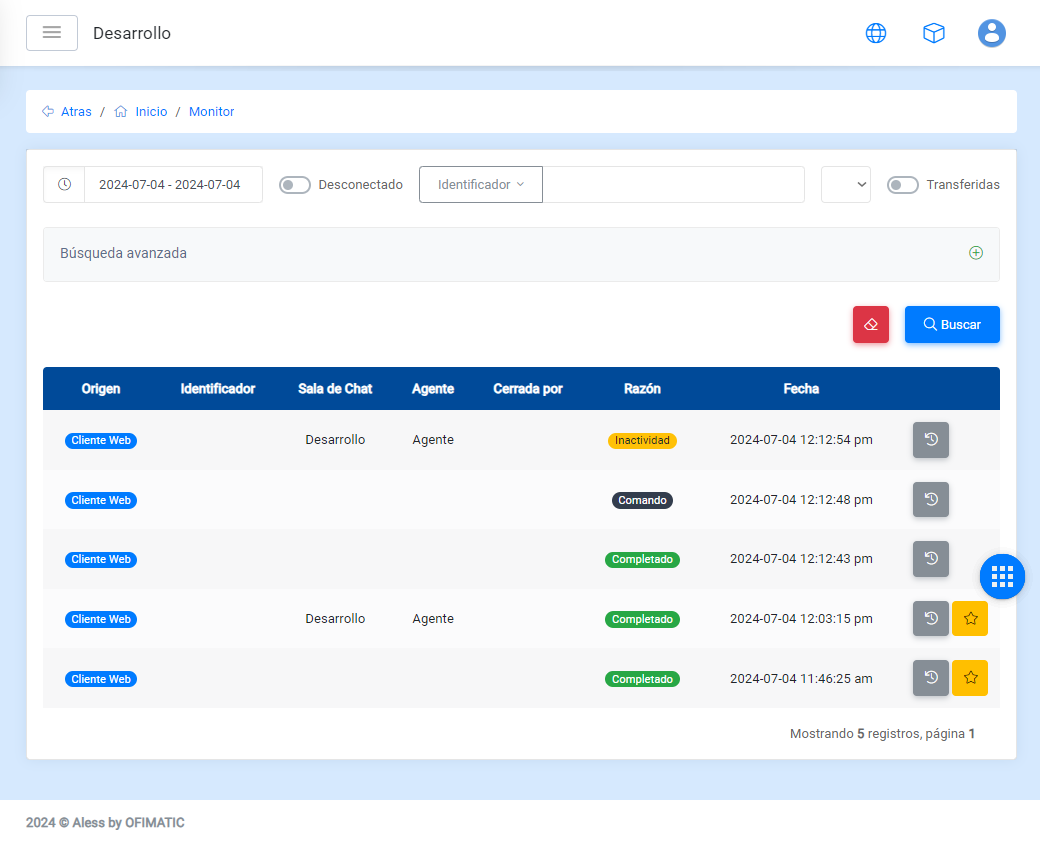Click the identifier search text field
1040x843 pixels.
673,185
